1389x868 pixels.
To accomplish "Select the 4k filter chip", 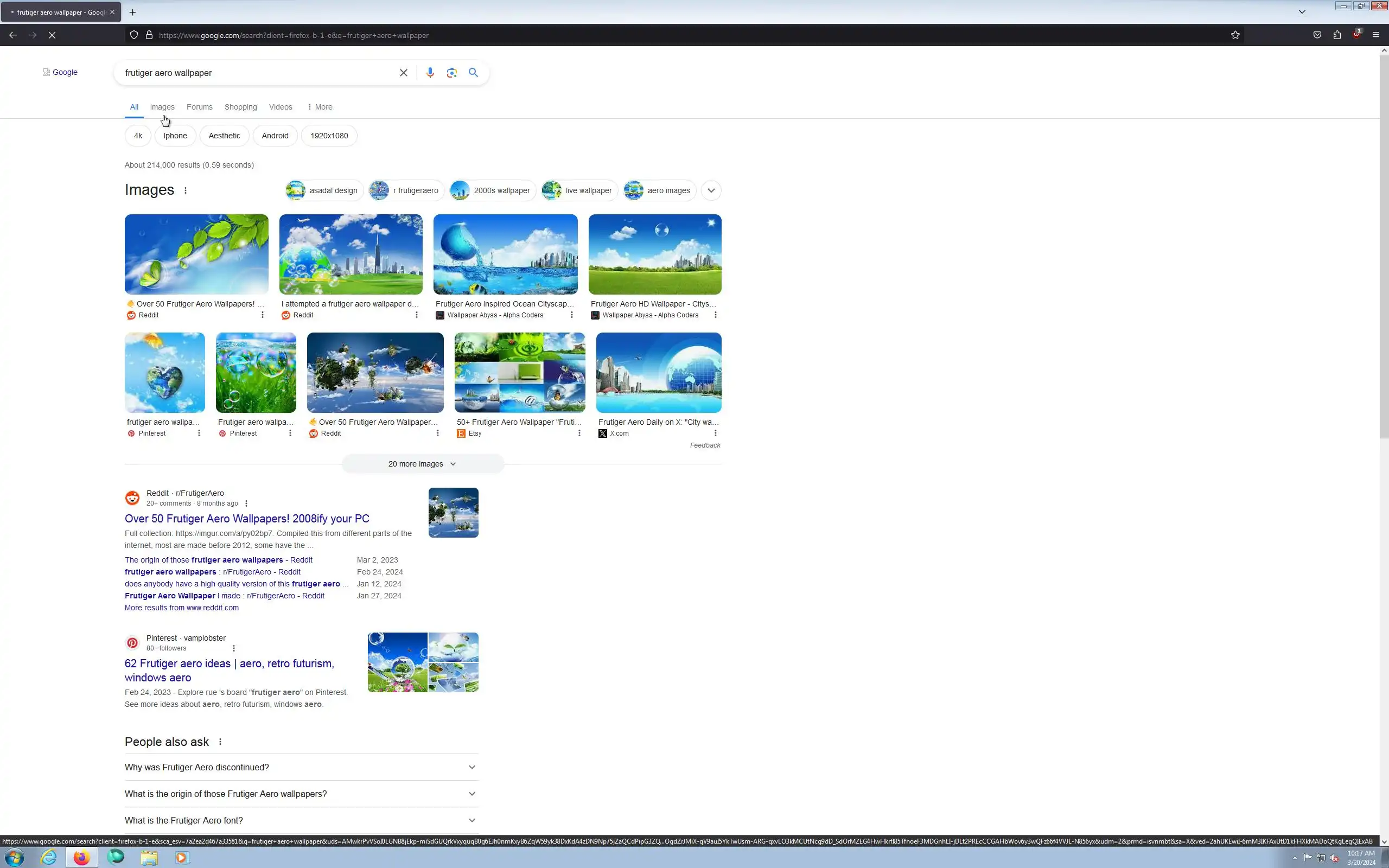I will [138, 136].
